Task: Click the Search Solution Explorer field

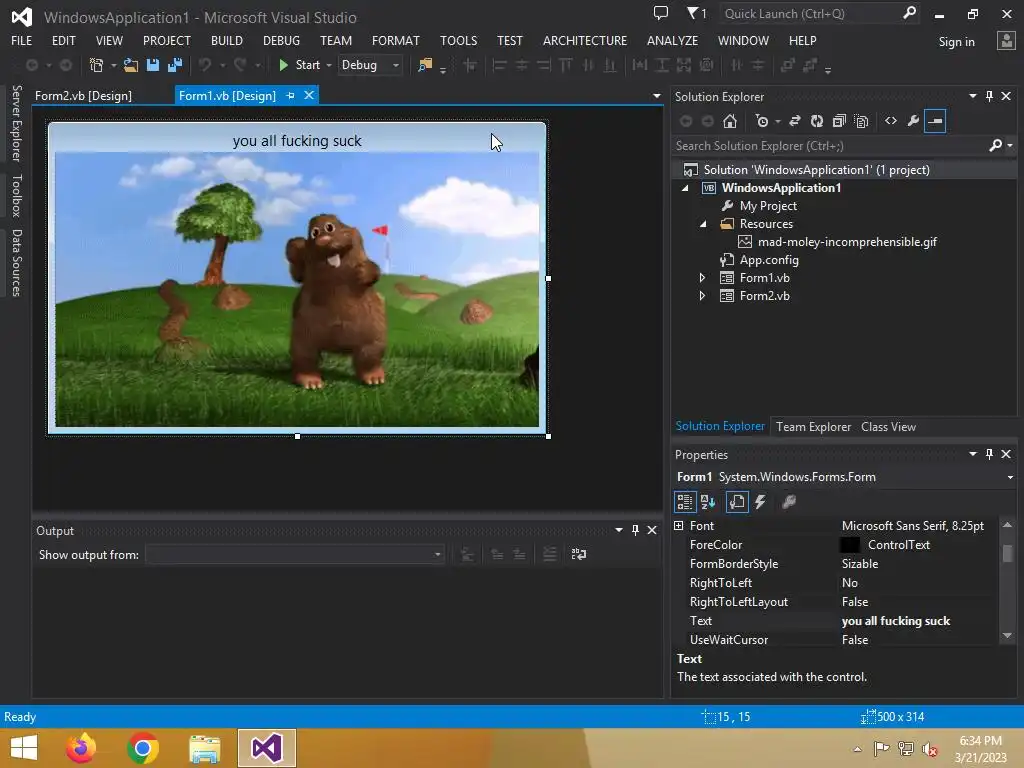Action: 829,146
